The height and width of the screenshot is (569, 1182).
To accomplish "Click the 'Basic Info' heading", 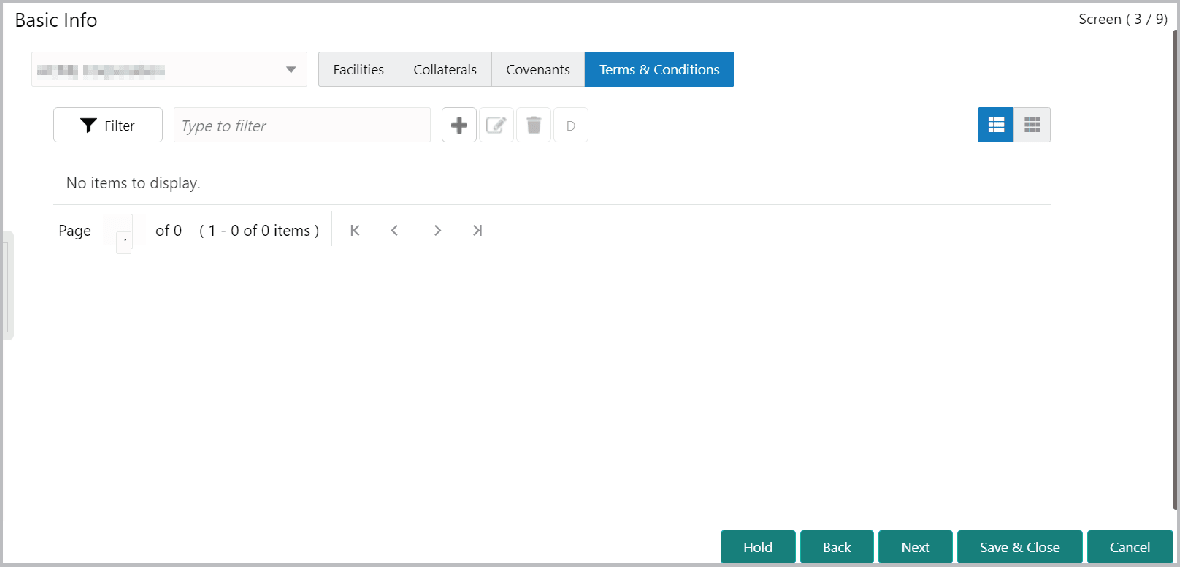I will (x=56, y=20).
